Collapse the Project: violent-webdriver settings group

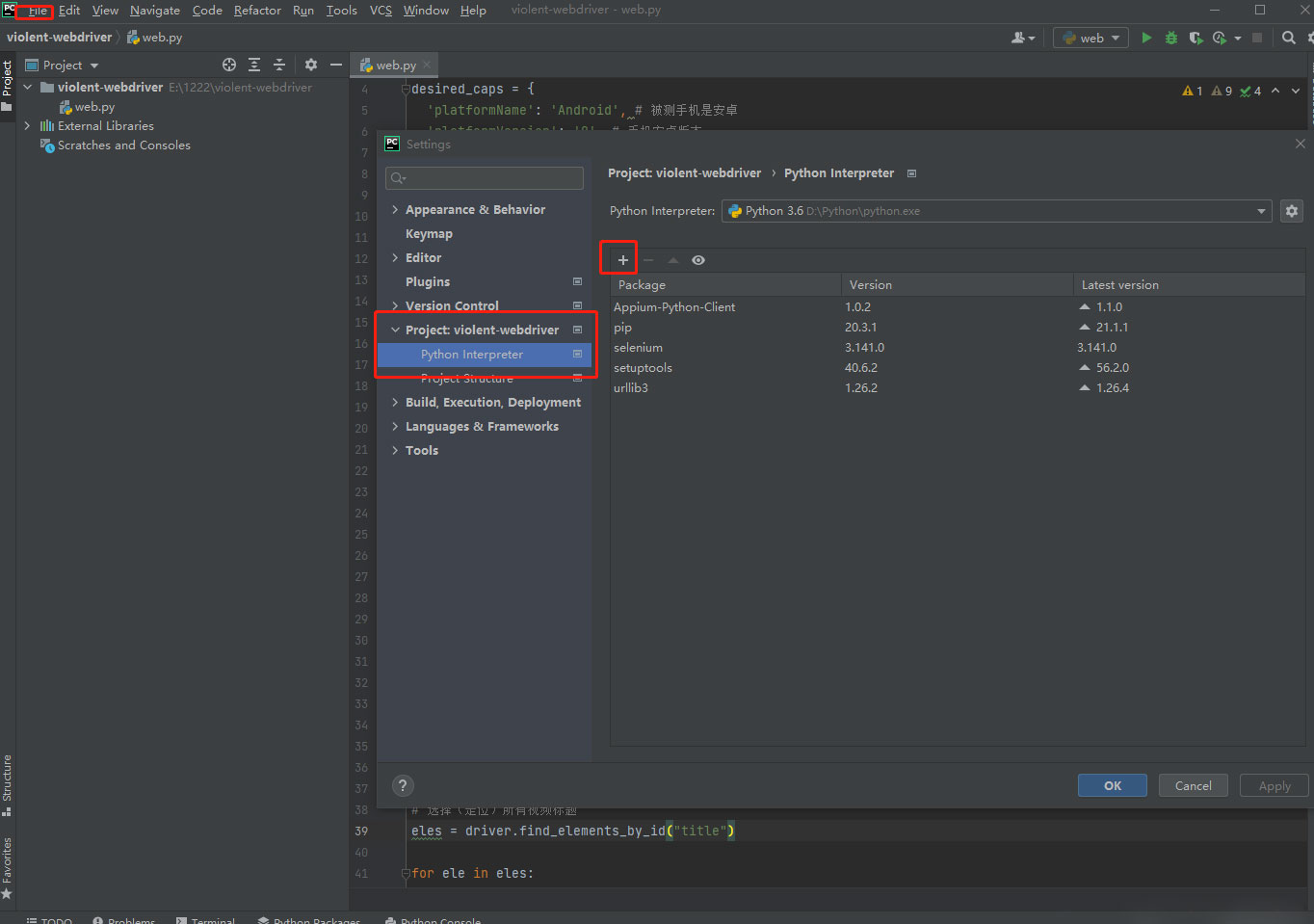point(395,330)
